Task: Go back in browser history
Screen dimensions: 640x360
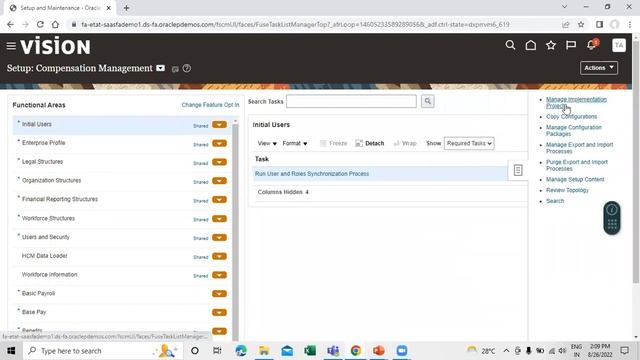Action: tap(10, 24)
